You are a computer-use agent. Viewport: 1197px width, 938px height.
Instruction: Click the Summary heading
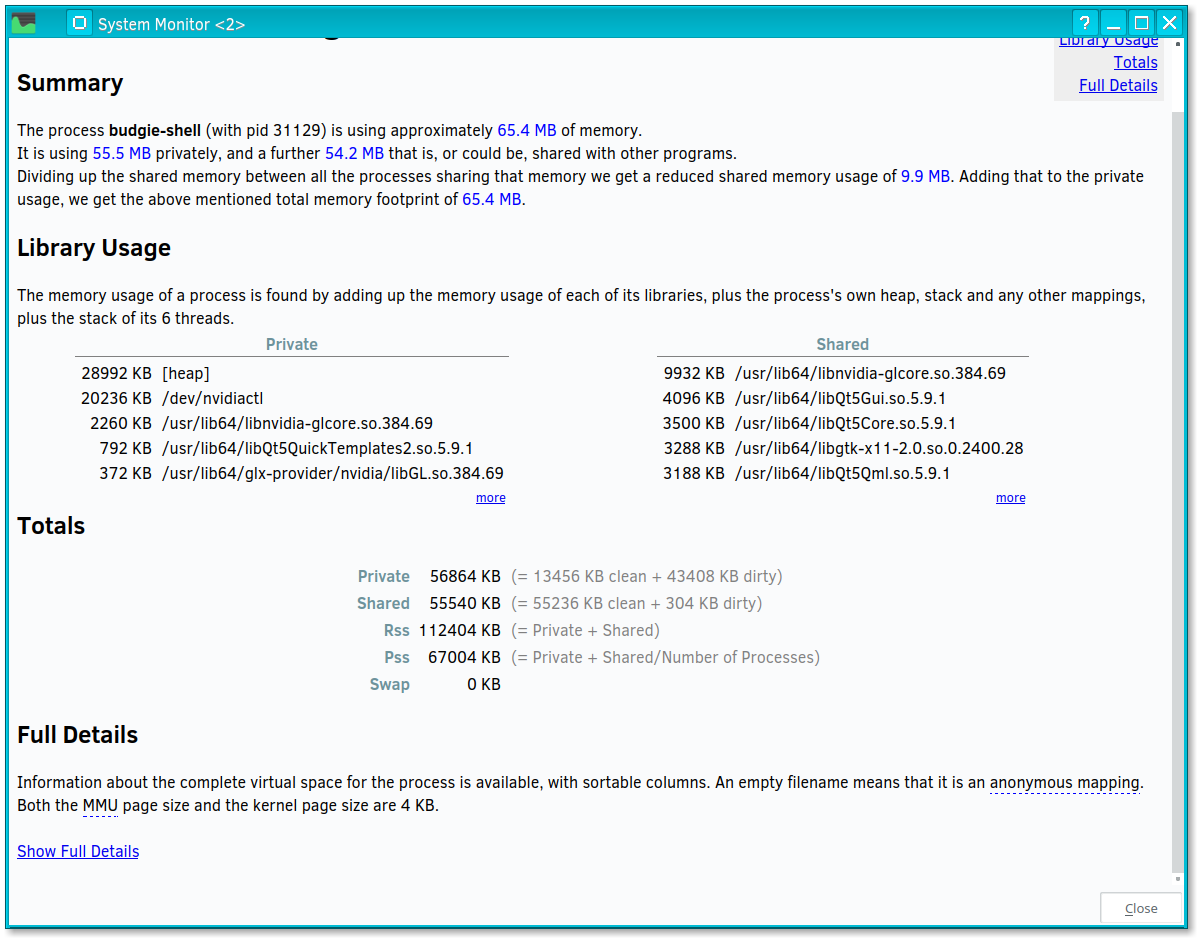(70, 82)
